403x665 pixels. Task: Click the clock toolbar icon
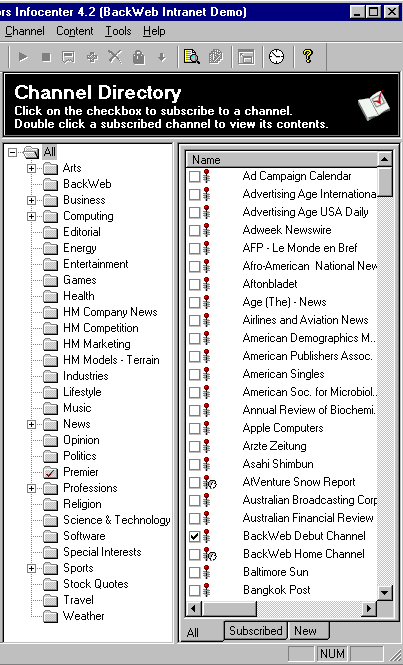(x=277, y=56)
